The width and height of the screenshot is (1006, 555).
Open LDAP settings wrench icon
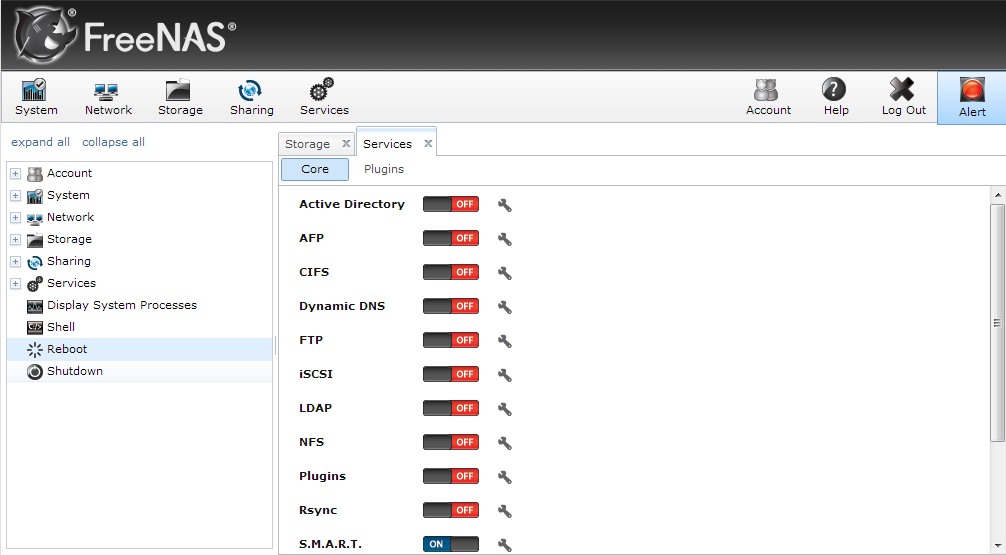pos(505,409)
